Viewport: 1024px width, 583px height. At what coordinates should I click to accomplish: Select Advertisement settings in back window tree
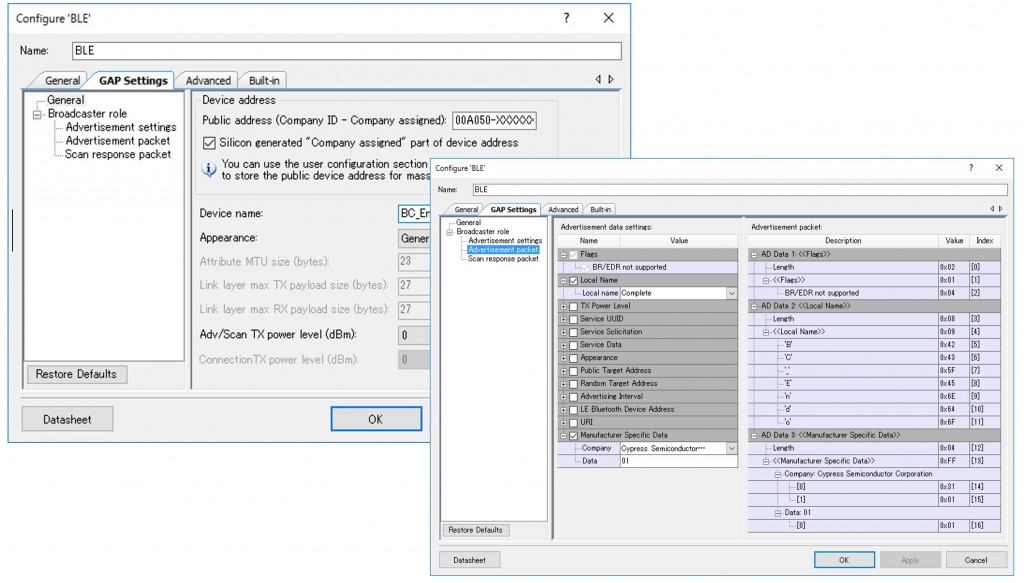click(121, 127)
